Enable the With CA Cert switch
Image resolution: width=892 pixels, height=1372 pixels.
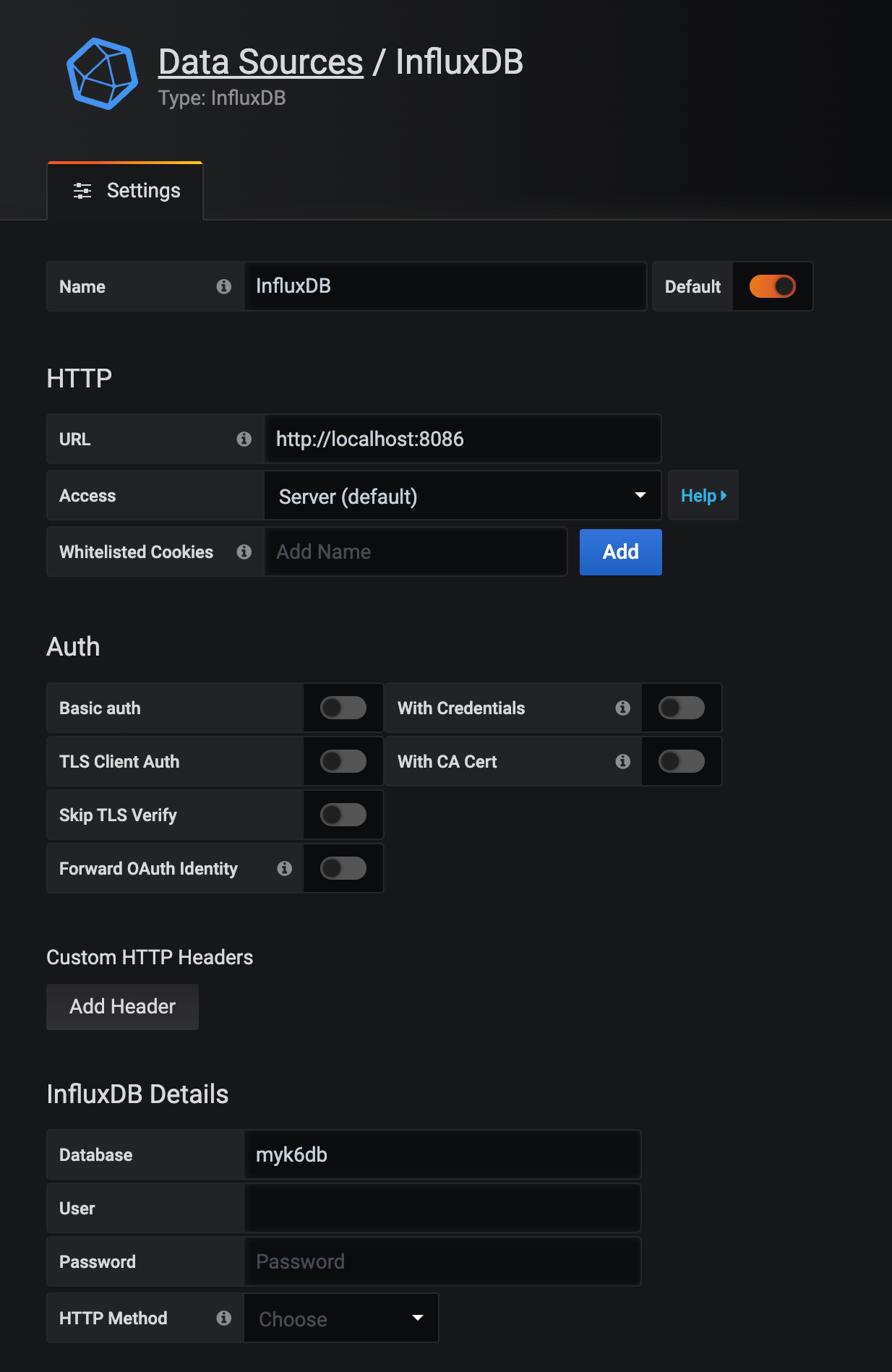(682, 761)
